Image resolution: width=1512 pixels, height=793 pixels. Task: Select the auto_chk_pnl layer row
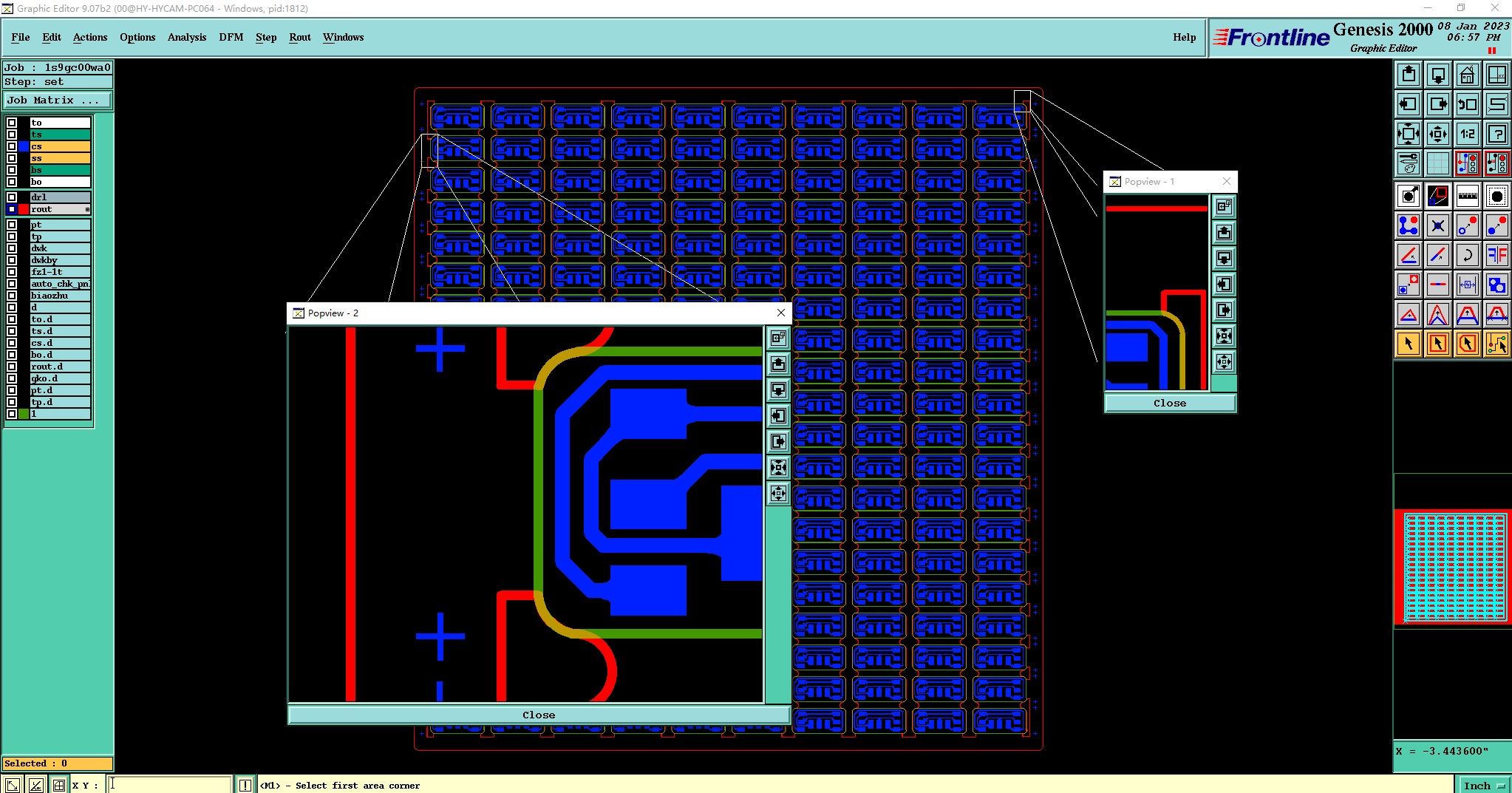[60, 284]
